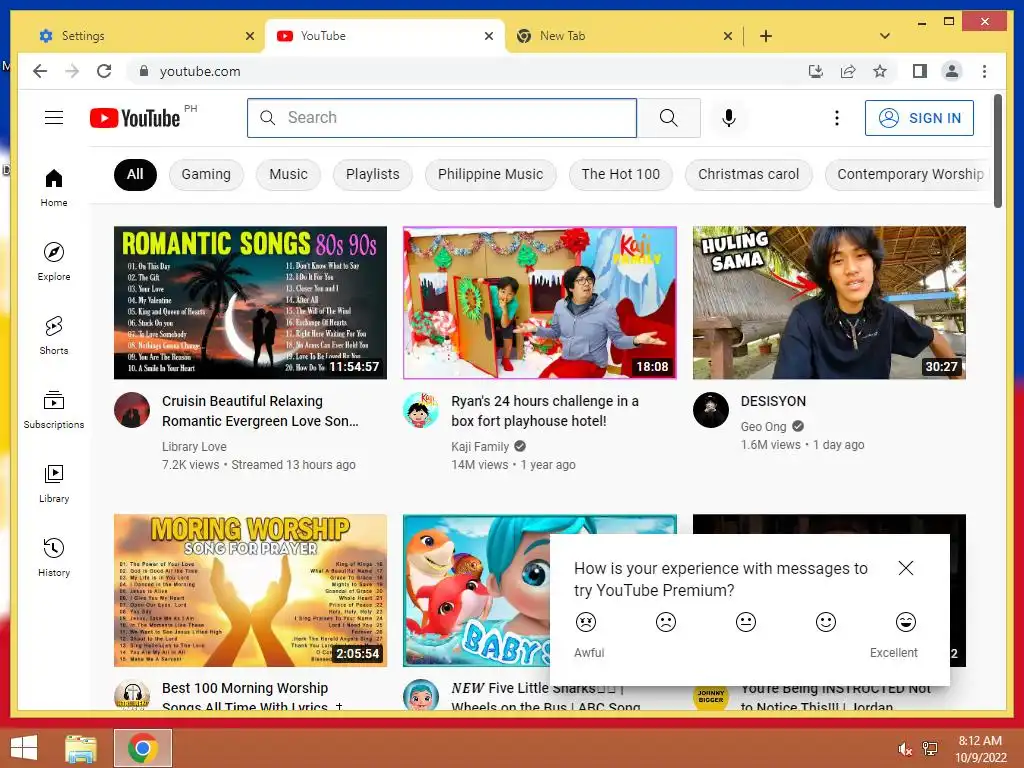Click the Kaji Family channel avatar
The height and width of the screenshot is (768, 1024).
421,410
